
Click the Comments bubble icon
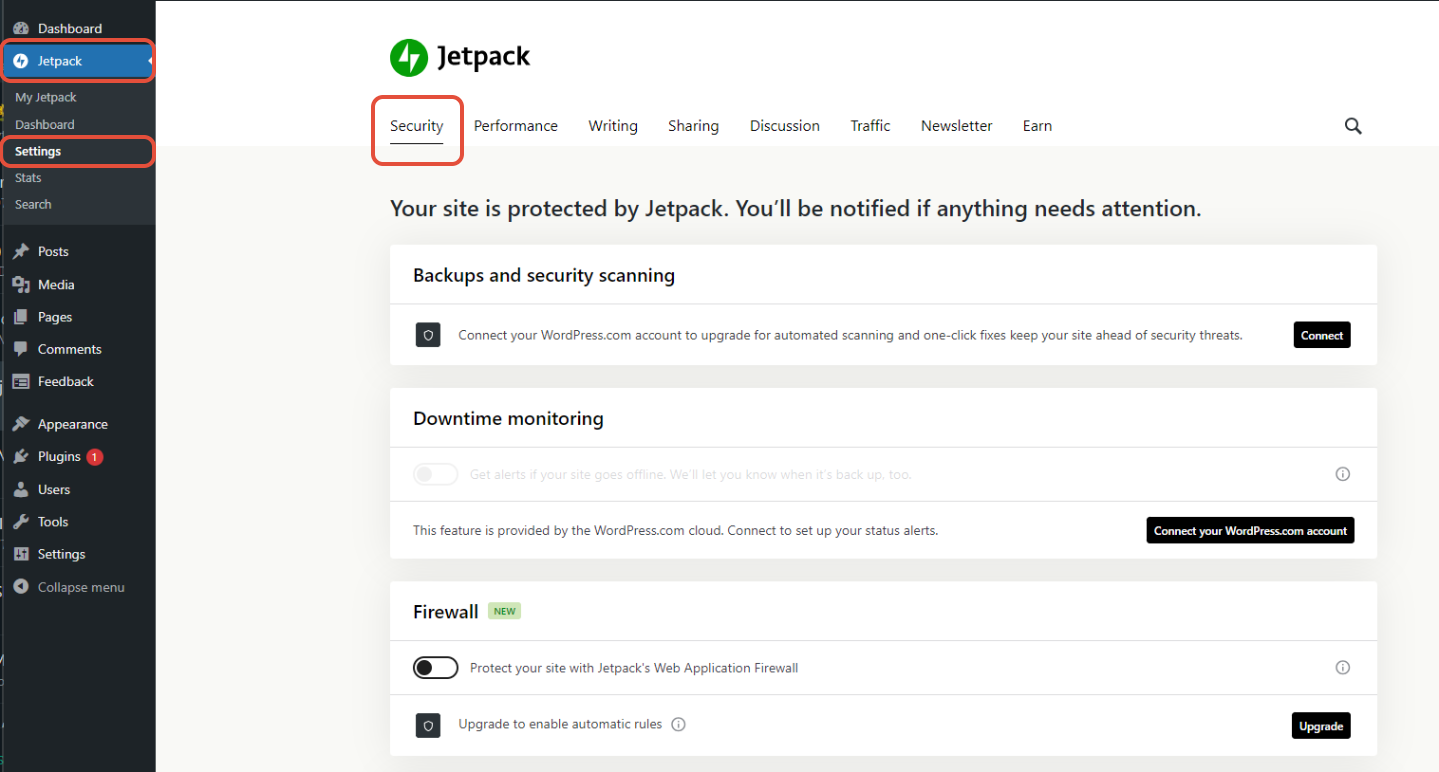(x=21, y=349)
